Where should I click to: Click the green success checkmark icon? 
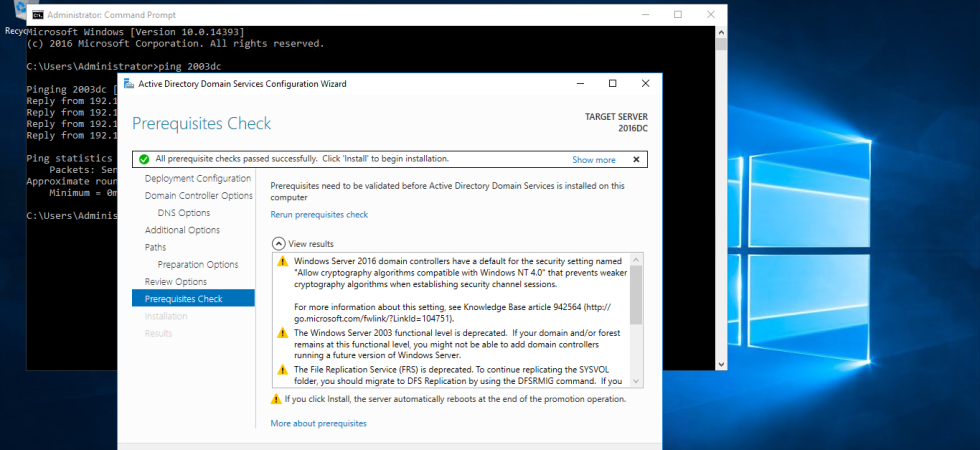[x=144, y=159]
